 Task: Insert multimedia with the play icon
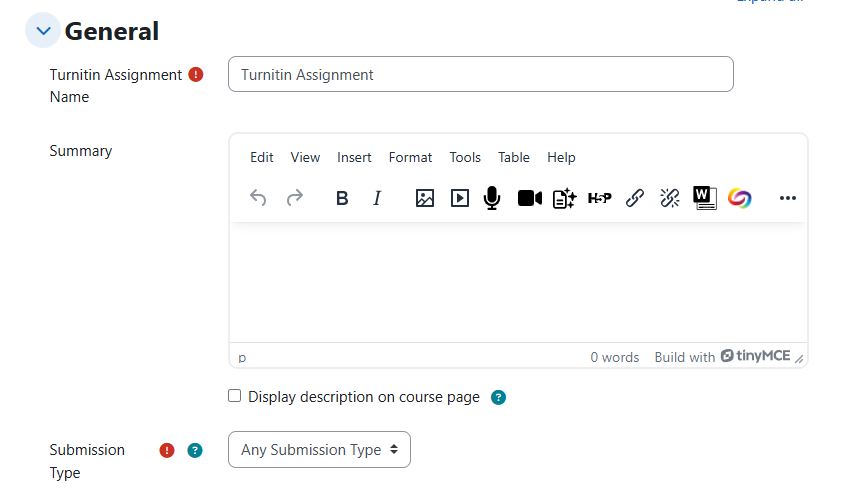point(460,198)
